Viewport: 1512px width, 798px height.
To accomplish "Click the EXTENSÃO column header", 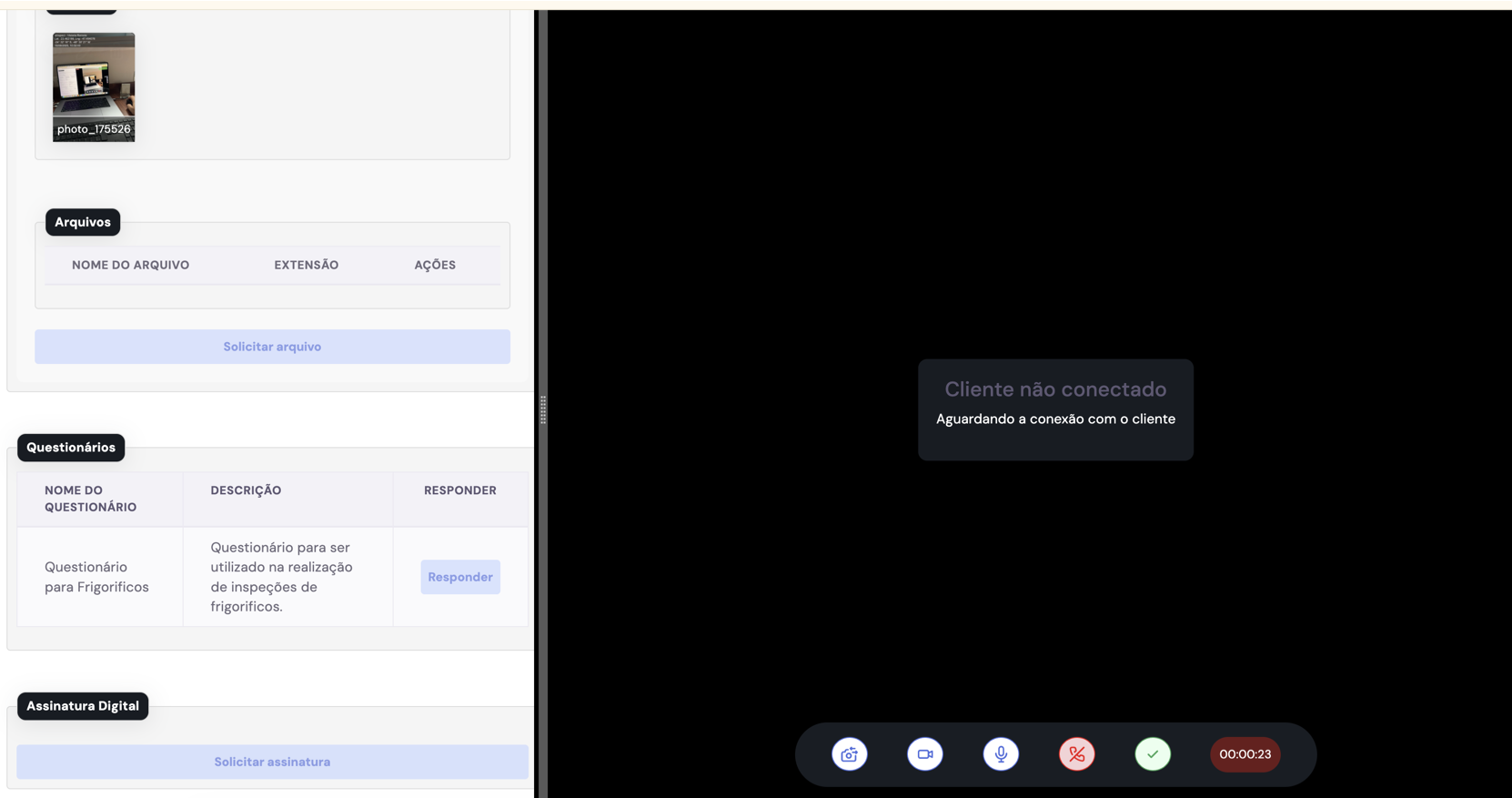I will pos(307,265).
